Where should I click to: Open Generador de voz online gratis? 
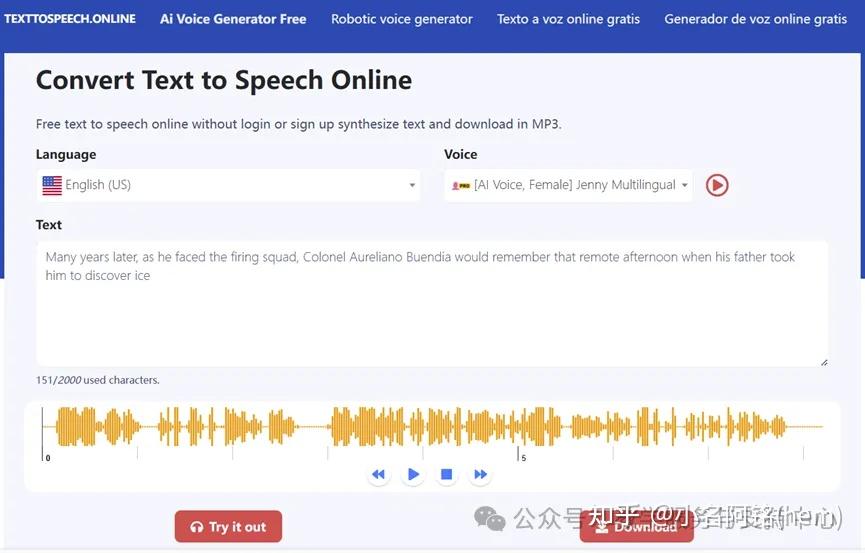pyautogui.click(x=755, y=19)
